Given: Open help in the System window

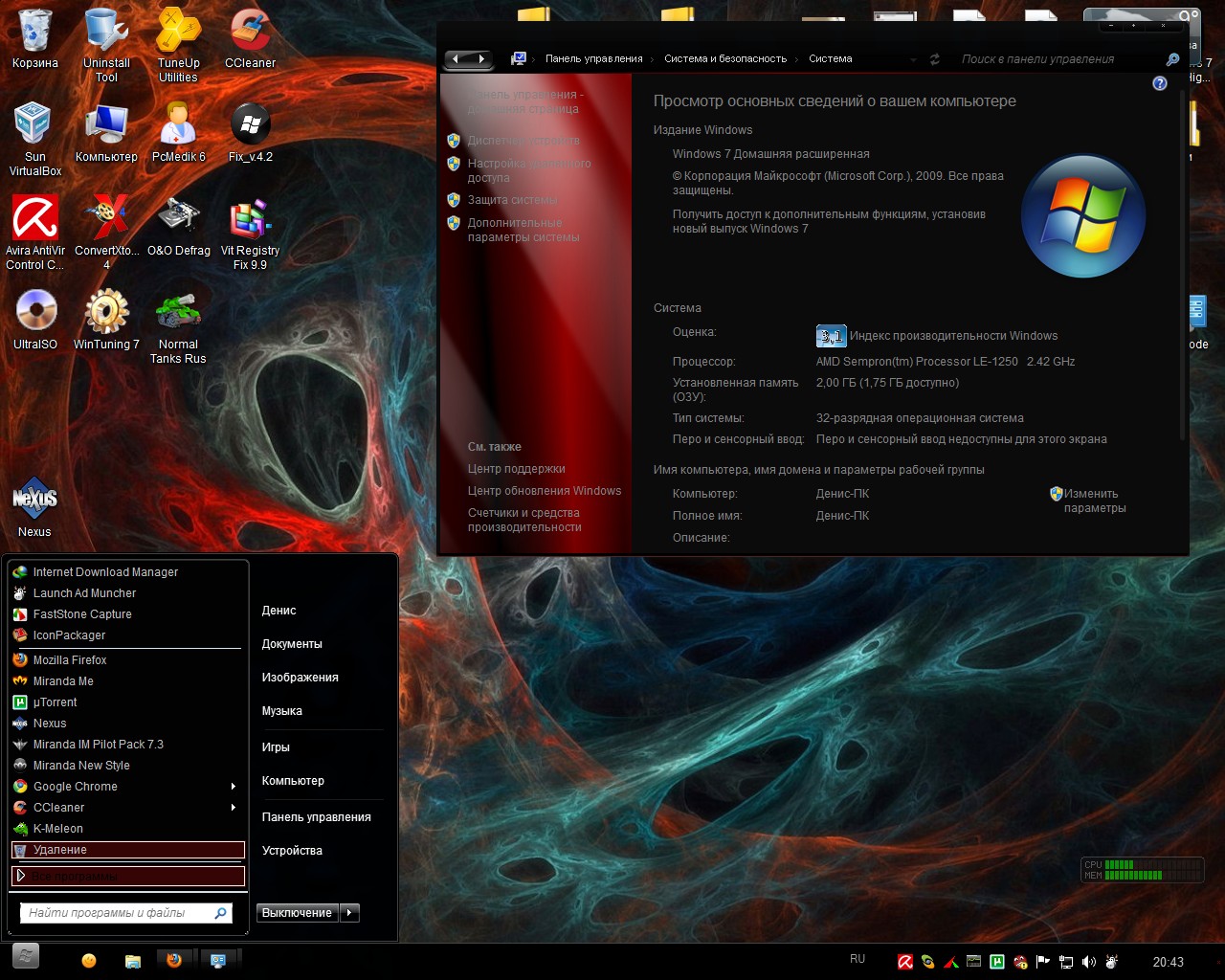Looking at the screenshot, I should pos(1160,83).
